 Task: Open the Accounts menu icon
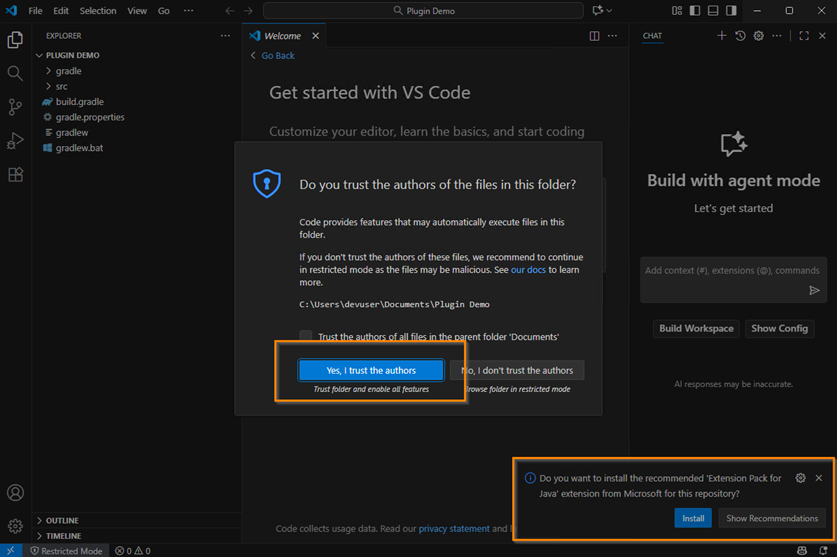(15, 492)
